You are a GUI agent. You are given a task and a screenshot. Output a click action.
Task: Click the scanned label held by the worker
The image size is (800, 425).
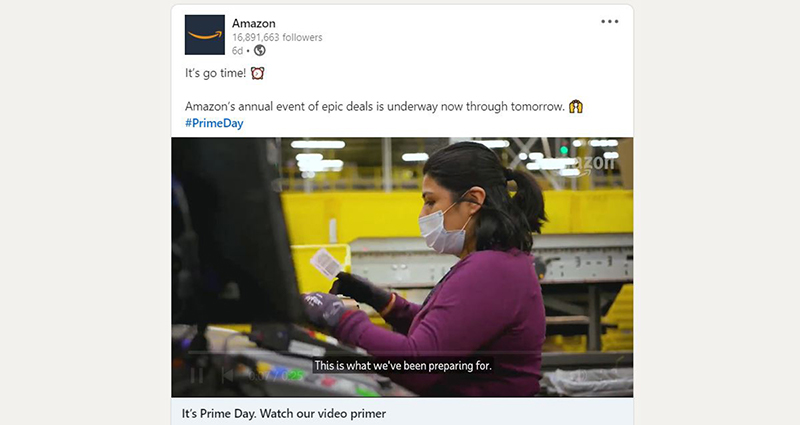point(326,263)
